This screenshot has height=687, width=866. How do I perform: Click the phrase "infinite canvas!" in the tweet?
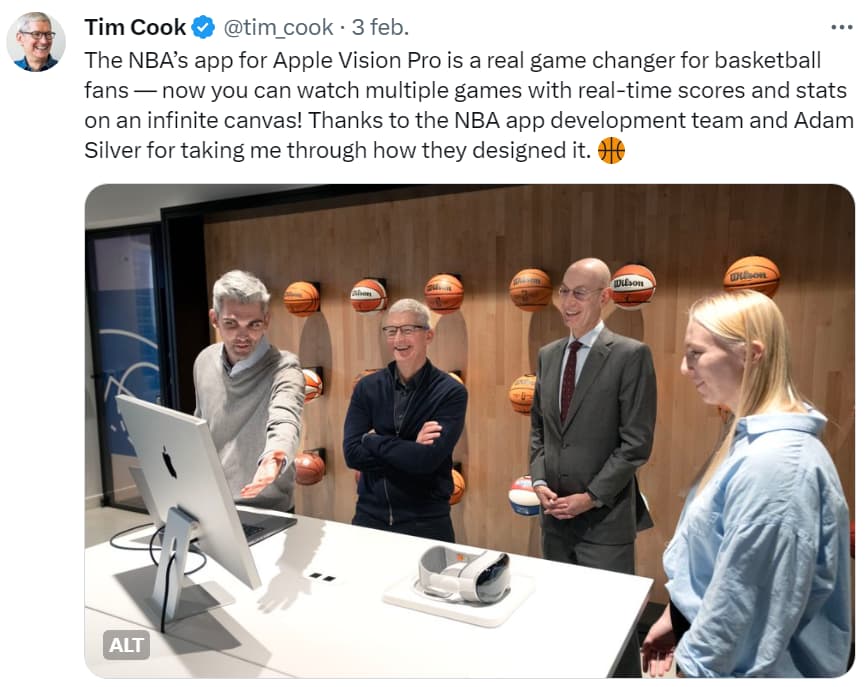point(225,120)
